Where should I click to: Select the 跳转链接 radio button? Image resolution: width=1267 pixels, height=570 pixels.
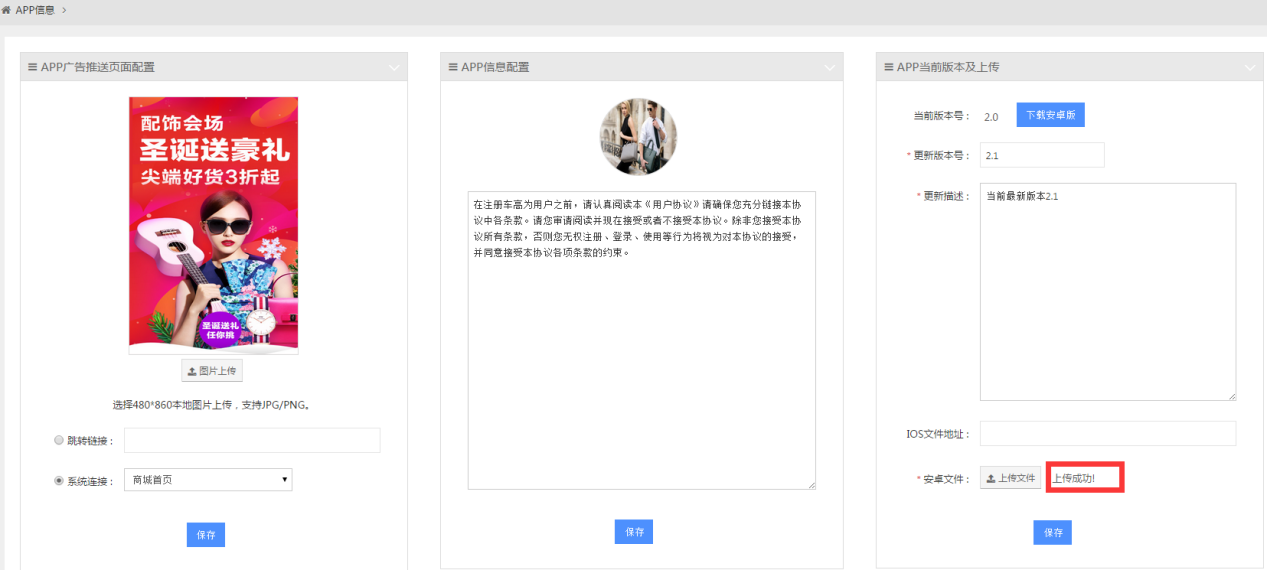click(58, 441)
